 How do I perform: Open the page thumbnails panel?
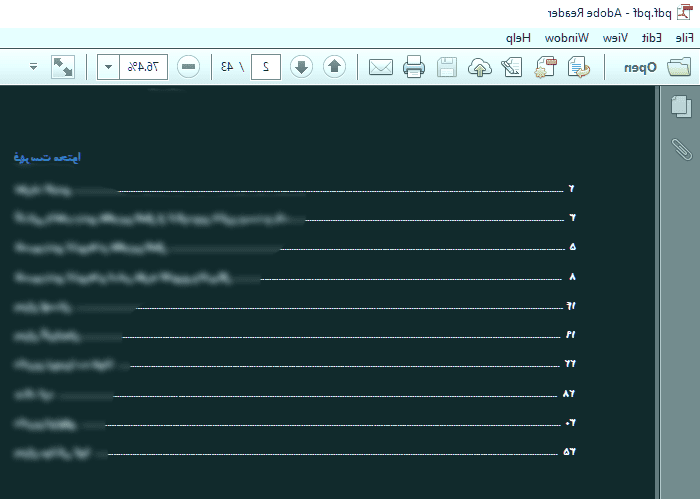click(x=681, y=107)
